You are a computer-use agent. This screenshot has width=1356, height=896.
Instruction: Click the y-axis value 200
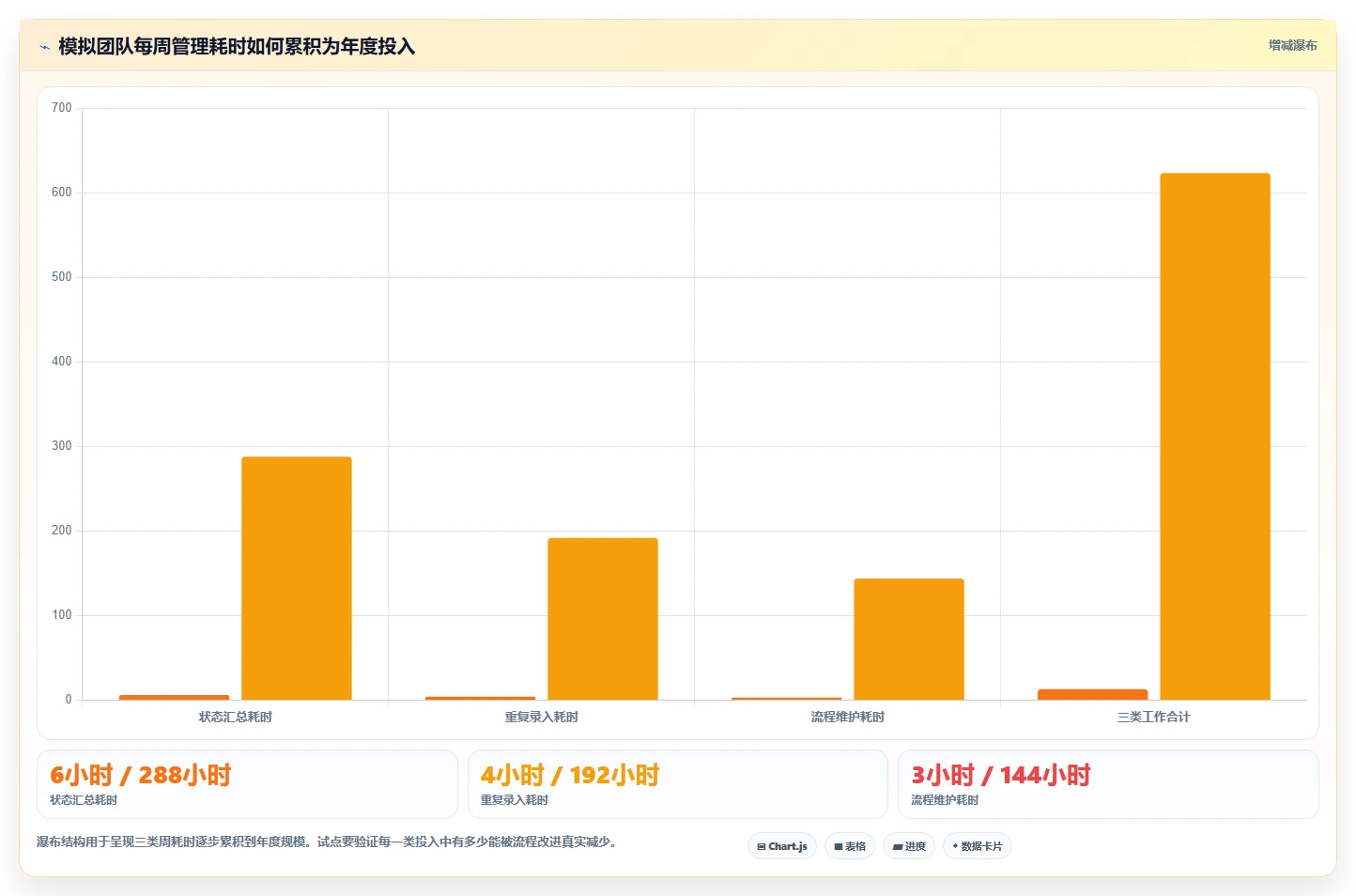[62, 531]
